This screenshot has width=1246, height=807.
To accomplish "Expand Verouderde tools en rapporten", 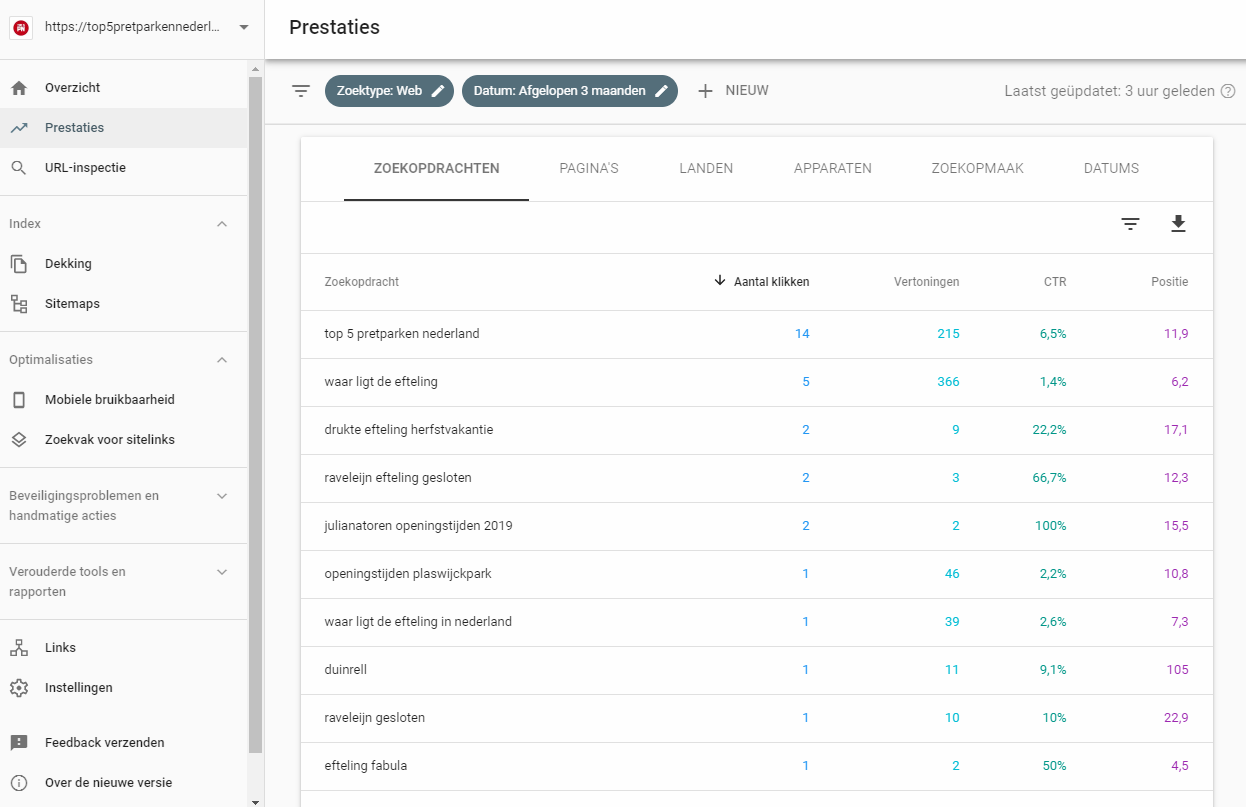I will click(222, 572).
